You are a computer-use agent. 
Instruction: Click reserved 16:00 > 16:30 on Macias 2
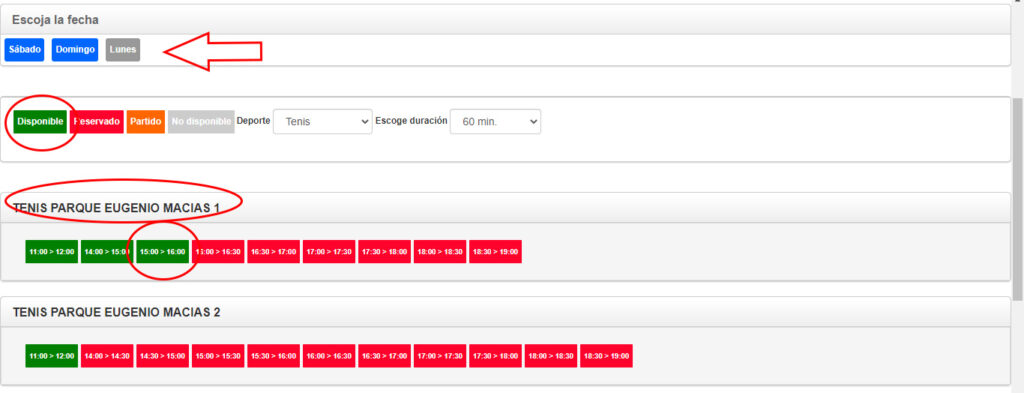pyautogui.click(x=329, y=356)
